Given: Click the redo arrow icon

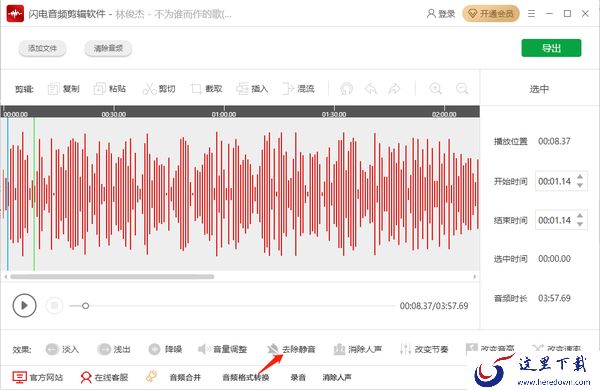Looking at the screenshot, I should point(394,89).
